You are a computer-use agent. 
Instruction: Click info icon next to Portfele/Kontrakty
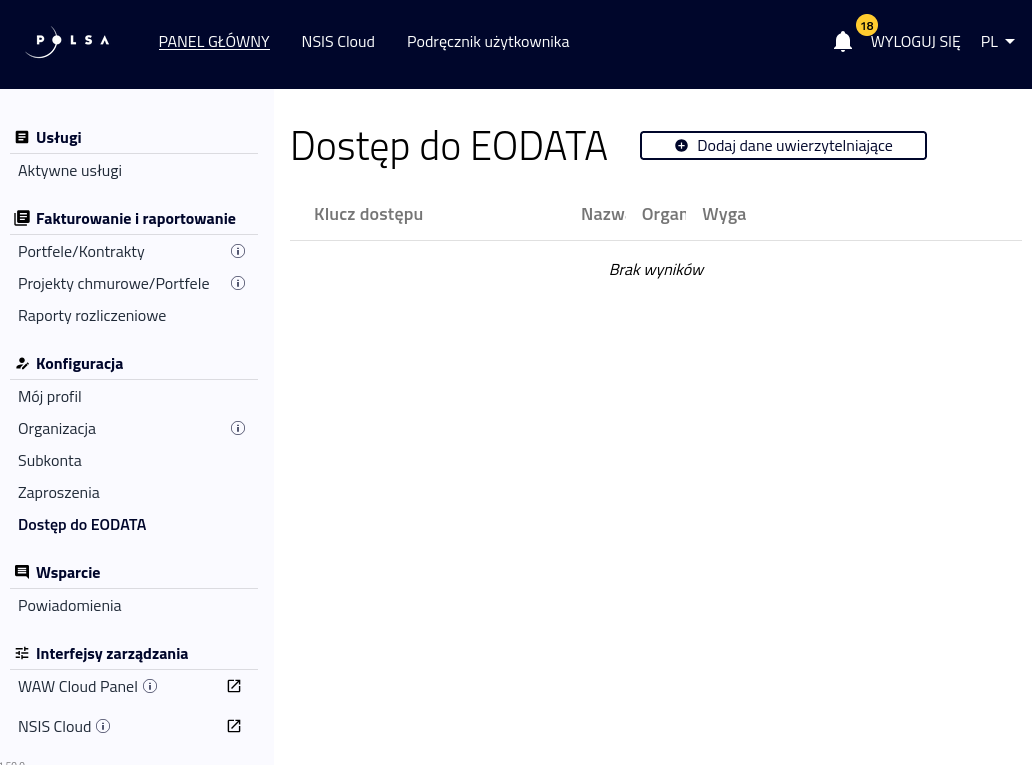pos(238,251)
